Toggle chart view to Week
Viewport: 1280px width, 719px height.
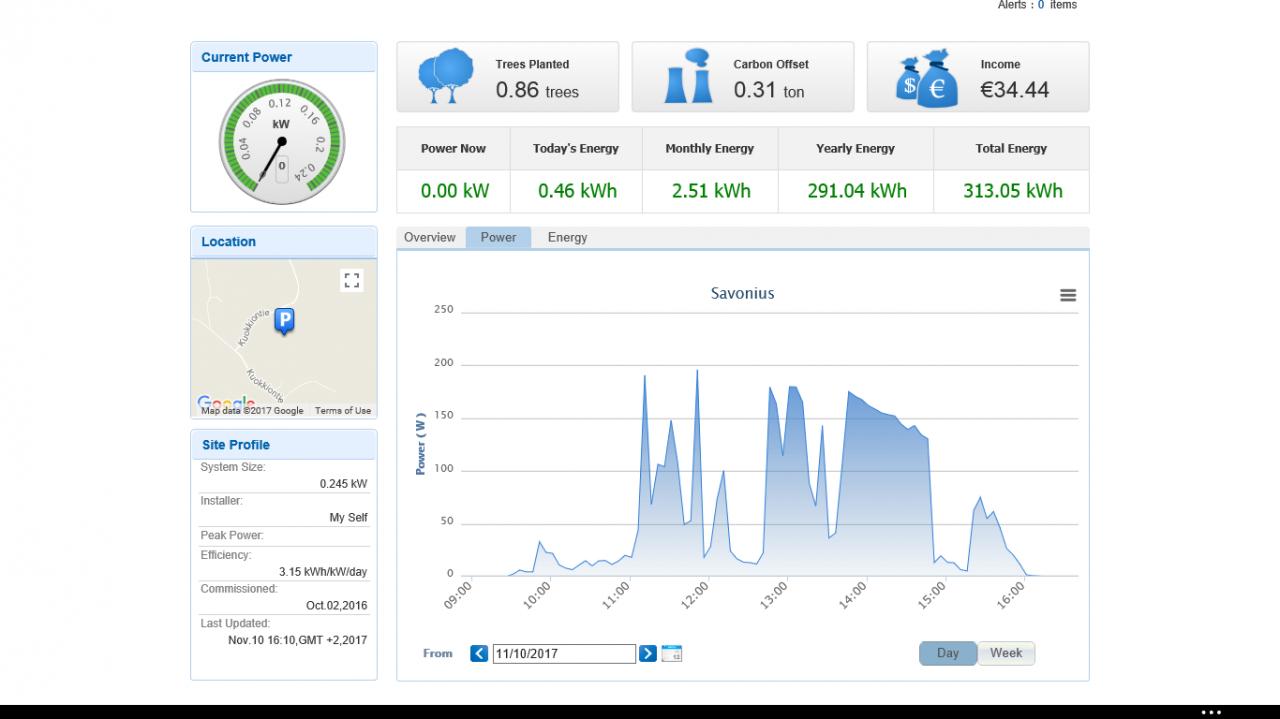1006,653
